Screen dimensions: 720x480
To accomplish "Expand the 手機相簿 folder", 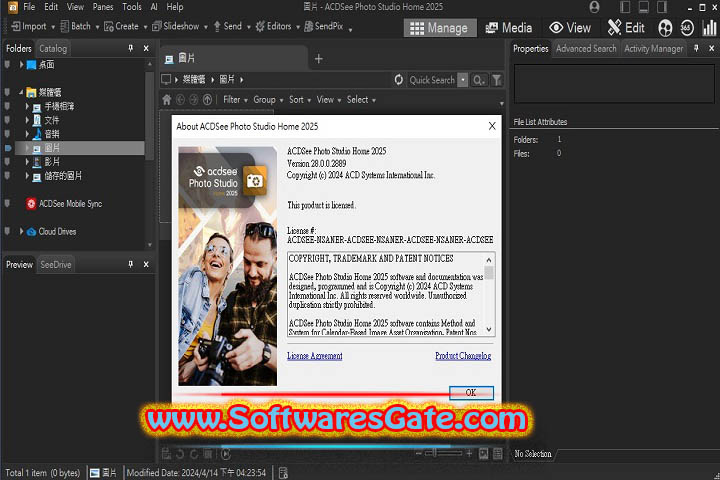I will (27, 107).
